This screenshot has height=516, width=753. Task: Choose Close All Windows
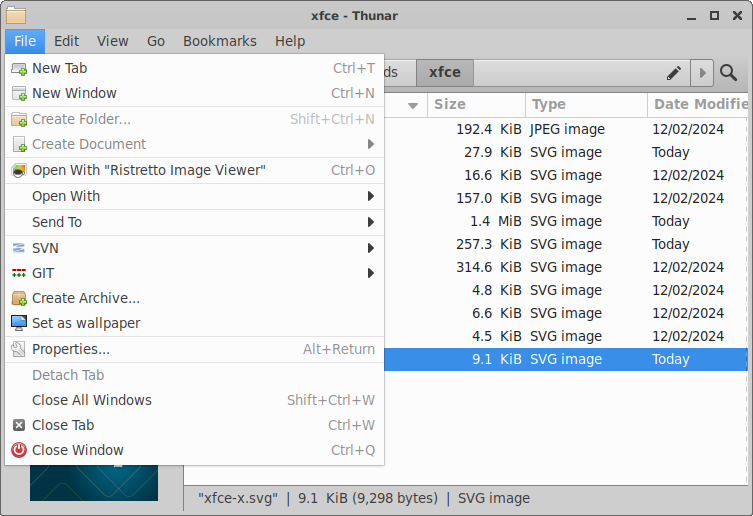tap(194, 400)
